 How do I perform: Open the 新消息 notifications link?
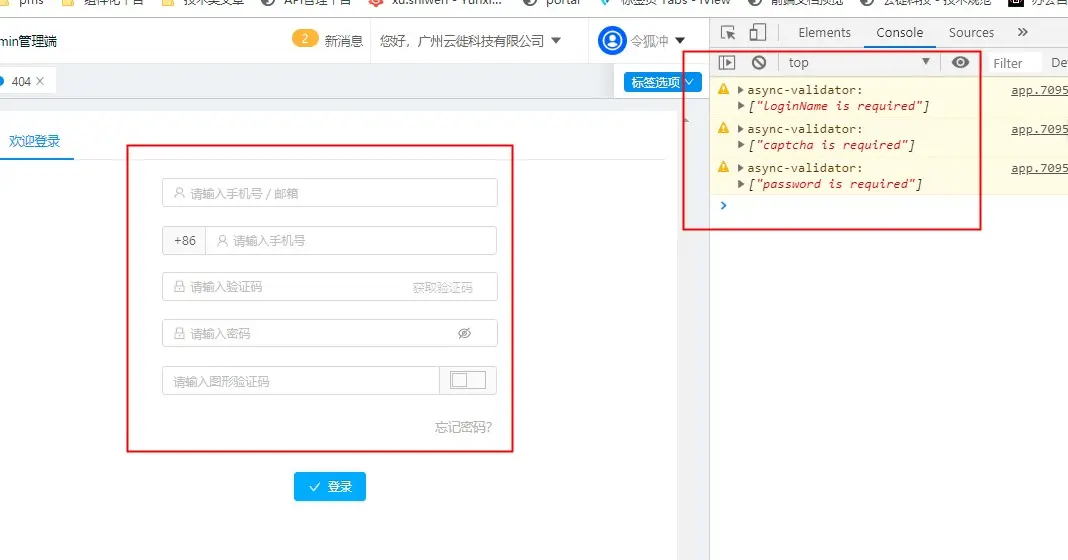click(x=343, y=42)
